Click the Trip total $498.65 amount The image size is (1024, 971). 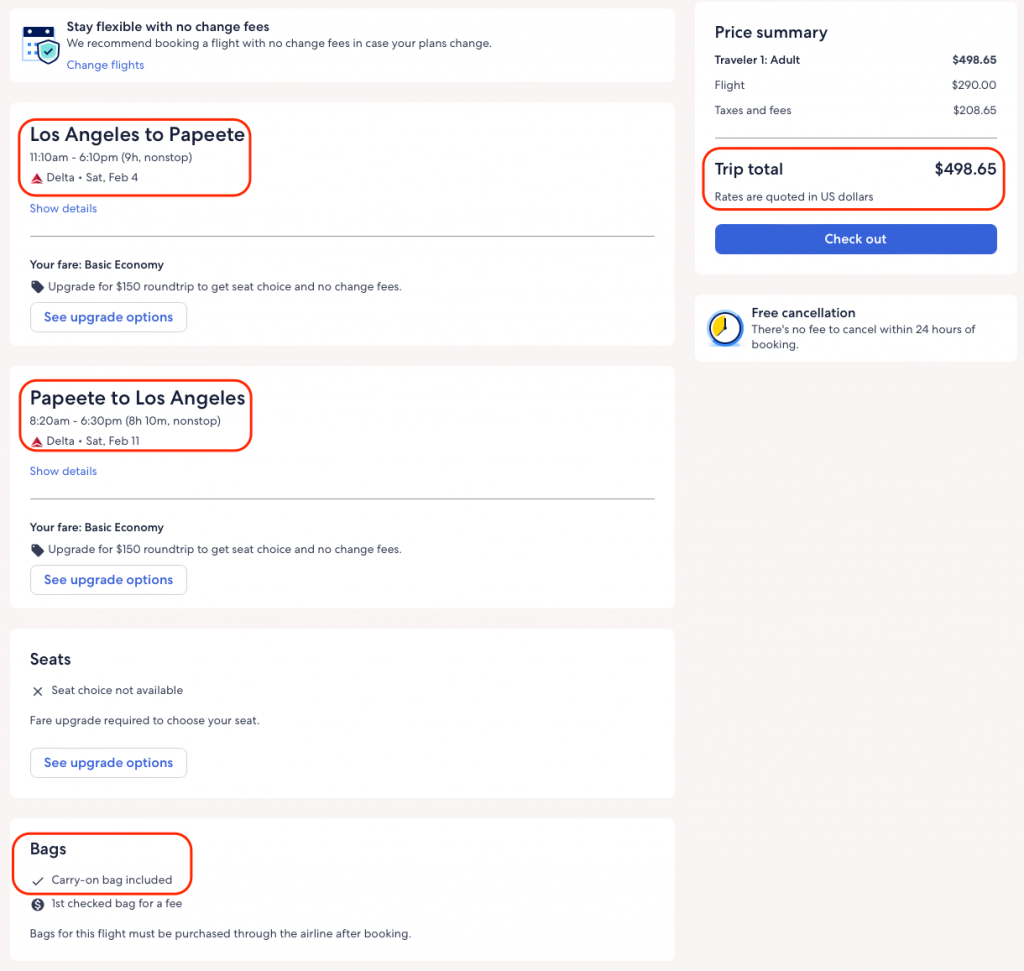tap(965, 169)
